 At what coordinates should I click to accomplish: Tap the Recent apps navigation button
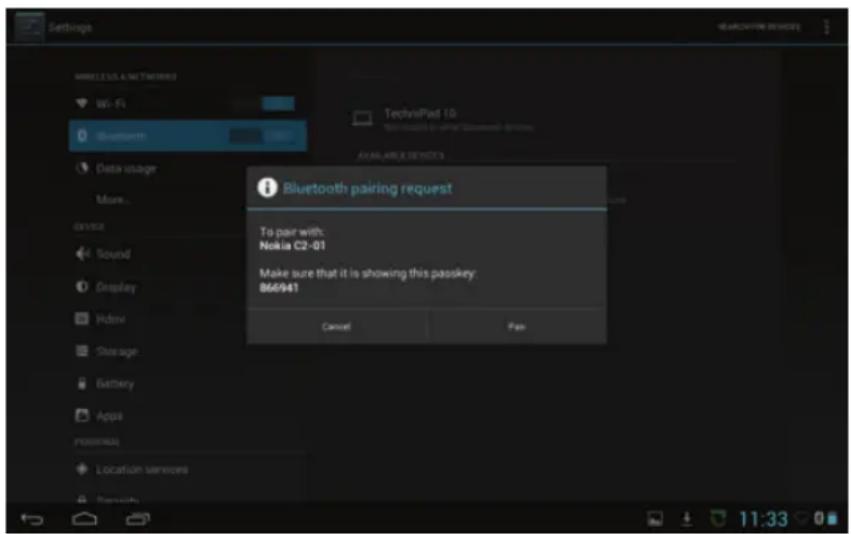[138, 519]
